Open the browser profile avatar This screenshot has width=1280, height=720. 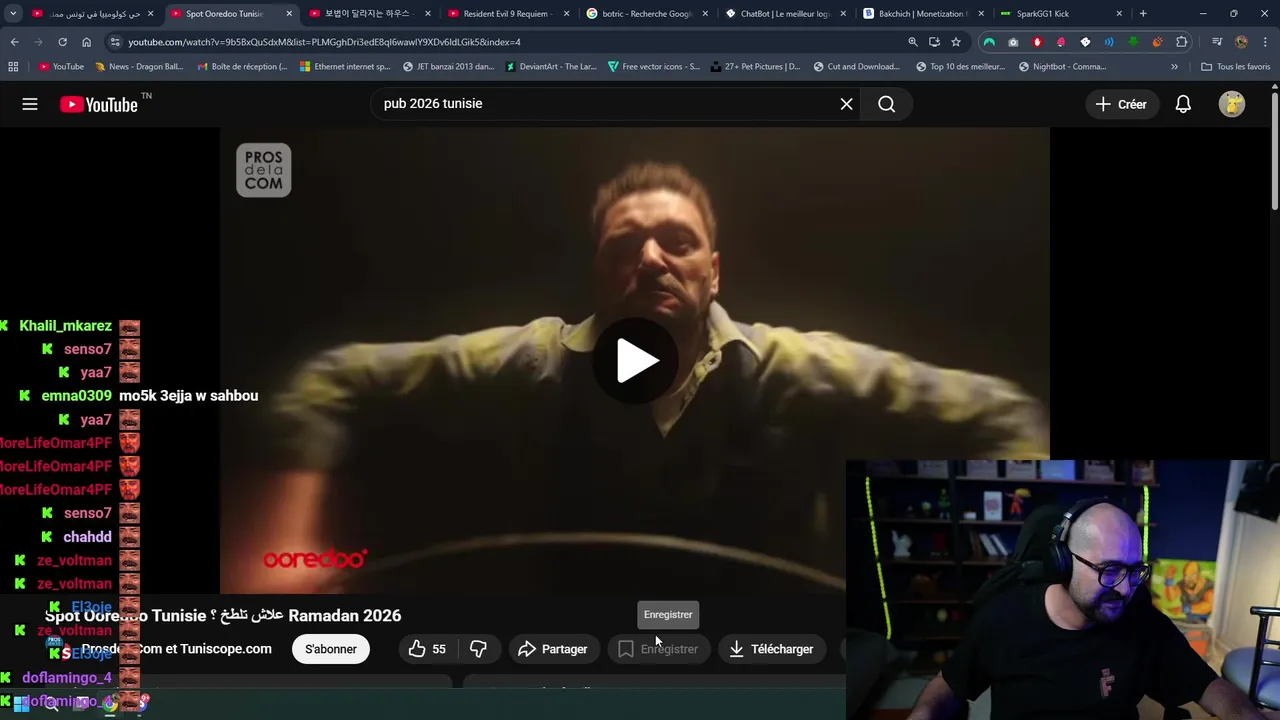pyautogui.click(x=1241, y=42)
